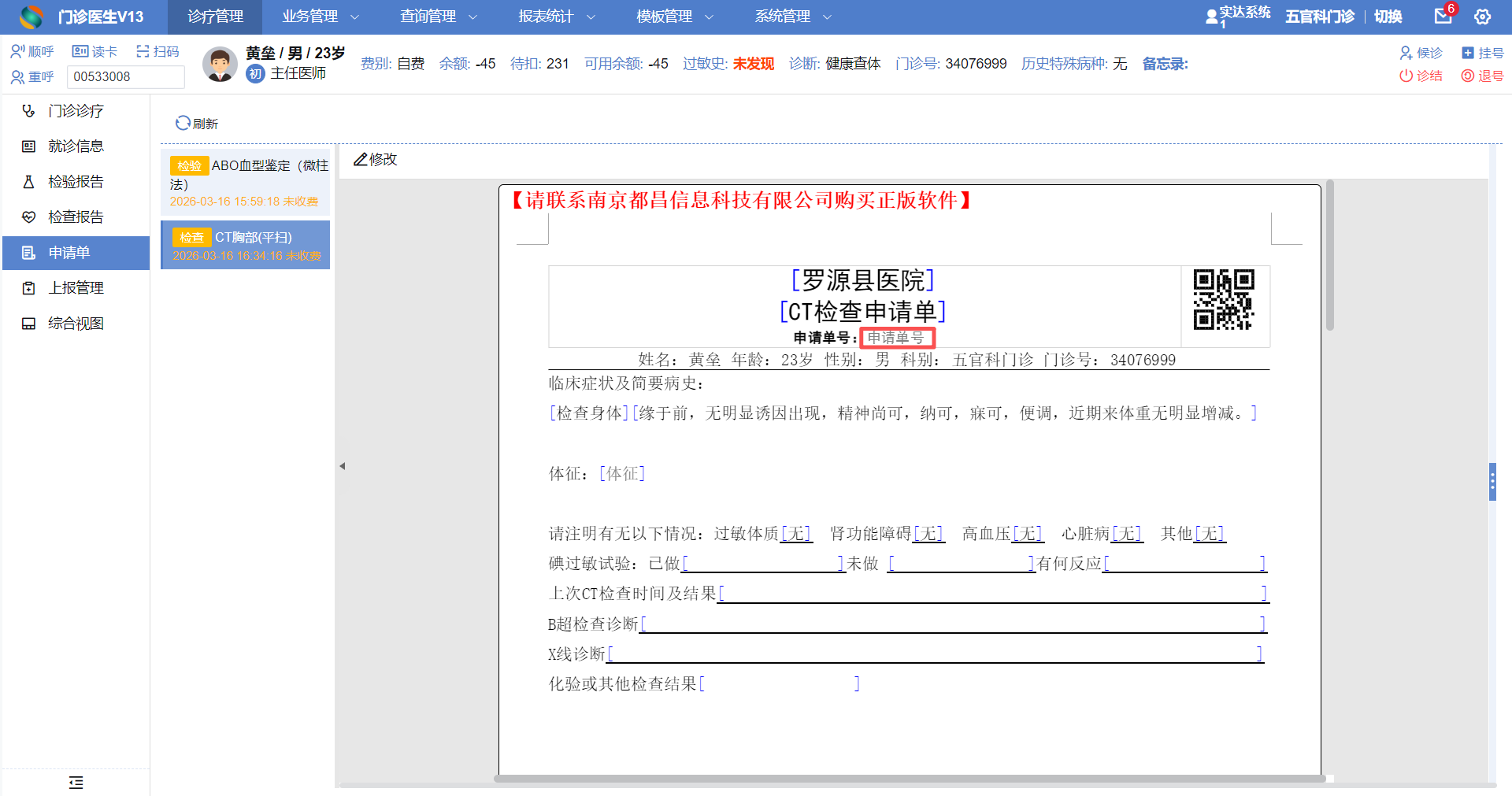
Task: Click the B超检查诊断 blank field
Action: 953,624
